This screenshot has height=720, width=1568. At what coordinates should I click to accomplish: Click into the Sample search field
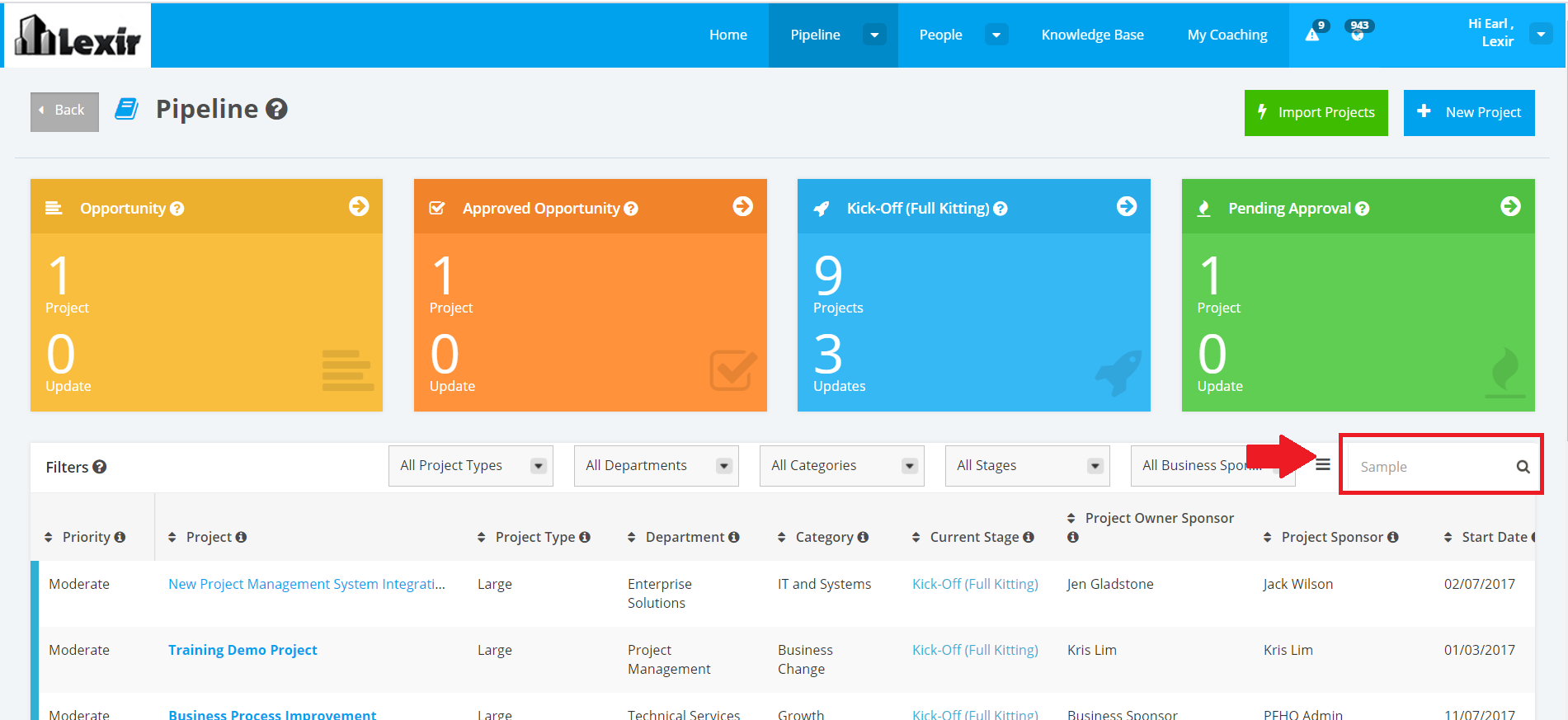(1432, 467)
